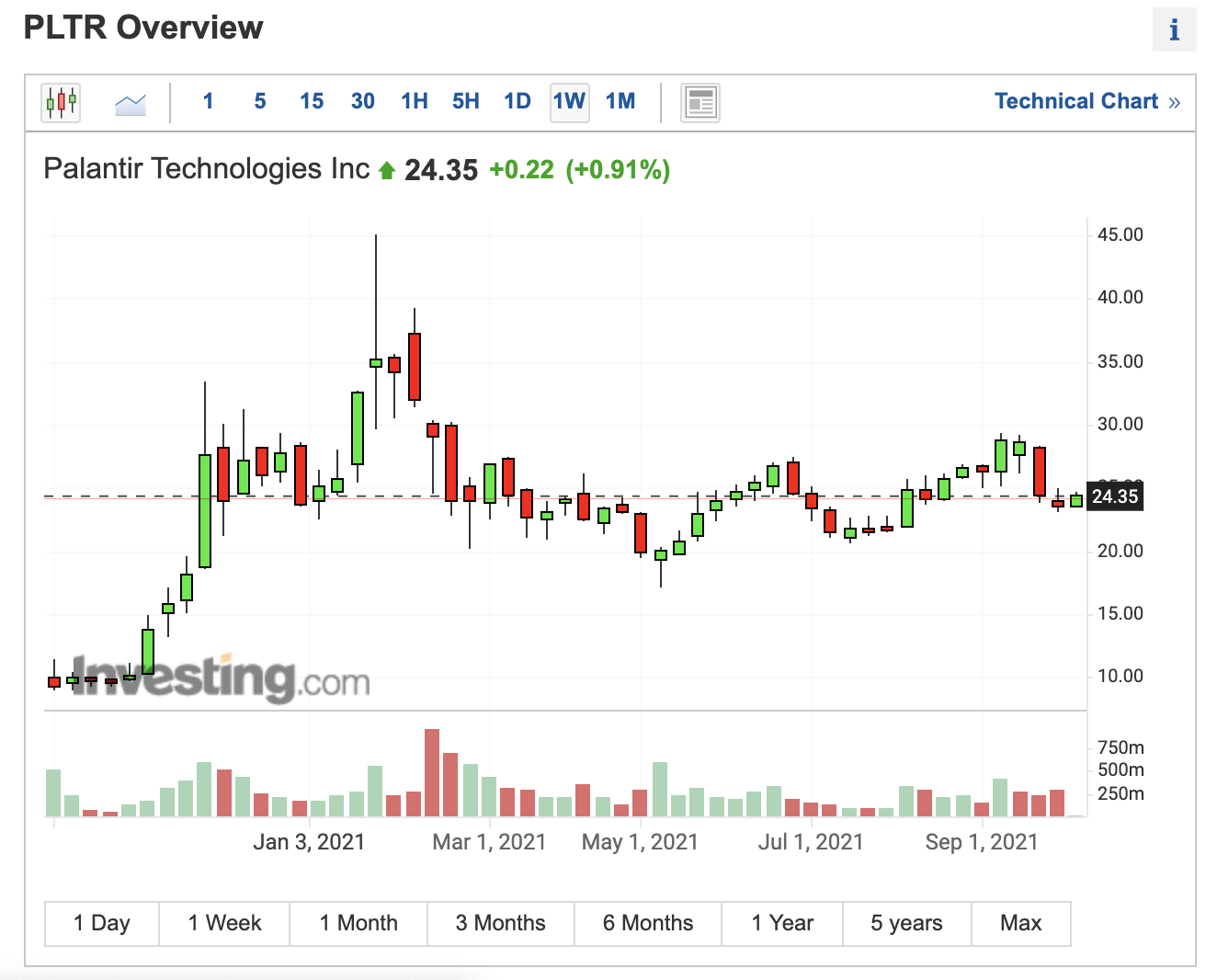Click the May 1, 2021 date label
Screen dimensions: 1217x980
click(640, 842)
